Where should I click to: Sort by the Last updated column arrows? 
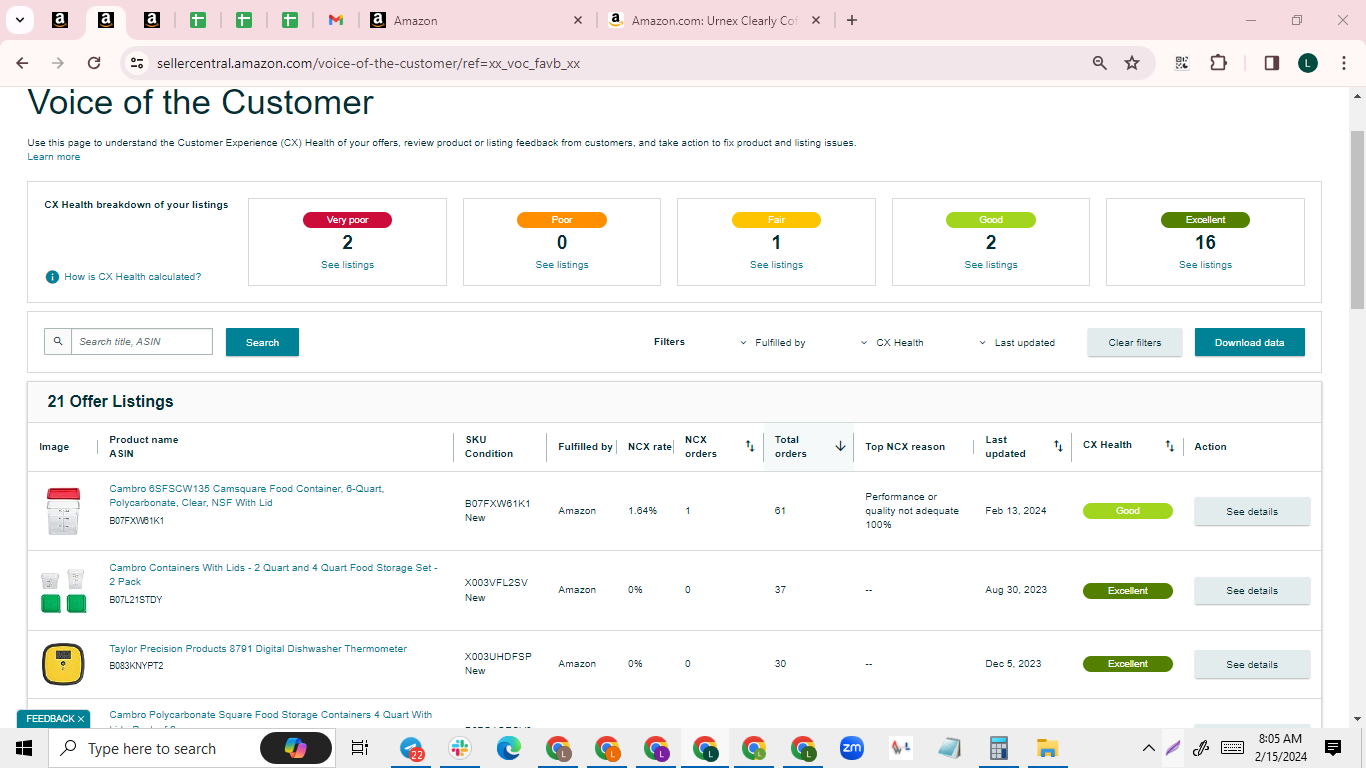tap(1058, 446)
